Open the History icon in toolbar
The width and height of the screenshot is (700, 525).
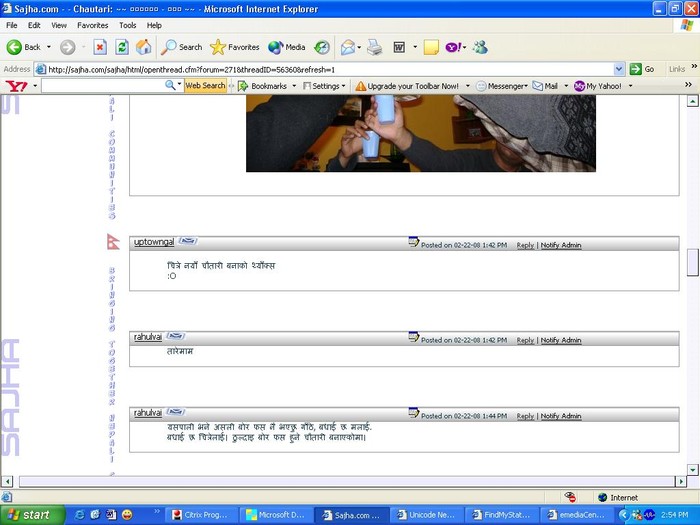coord(322,47)
